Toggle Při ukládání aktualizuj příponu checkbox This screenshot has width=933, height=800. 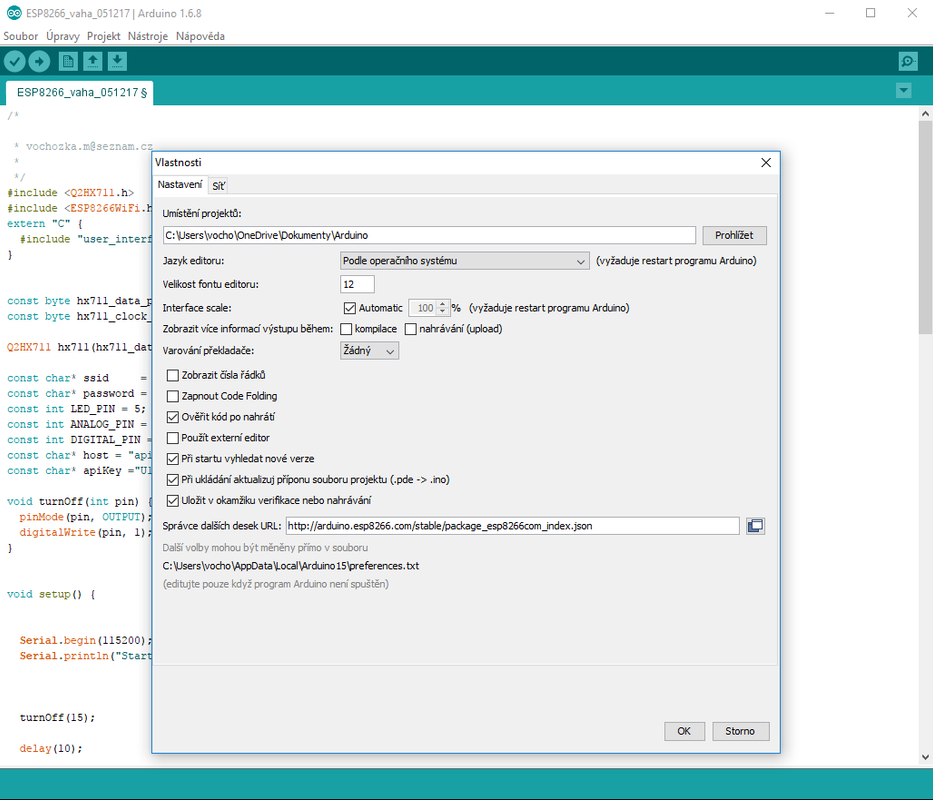click(173, 480)
